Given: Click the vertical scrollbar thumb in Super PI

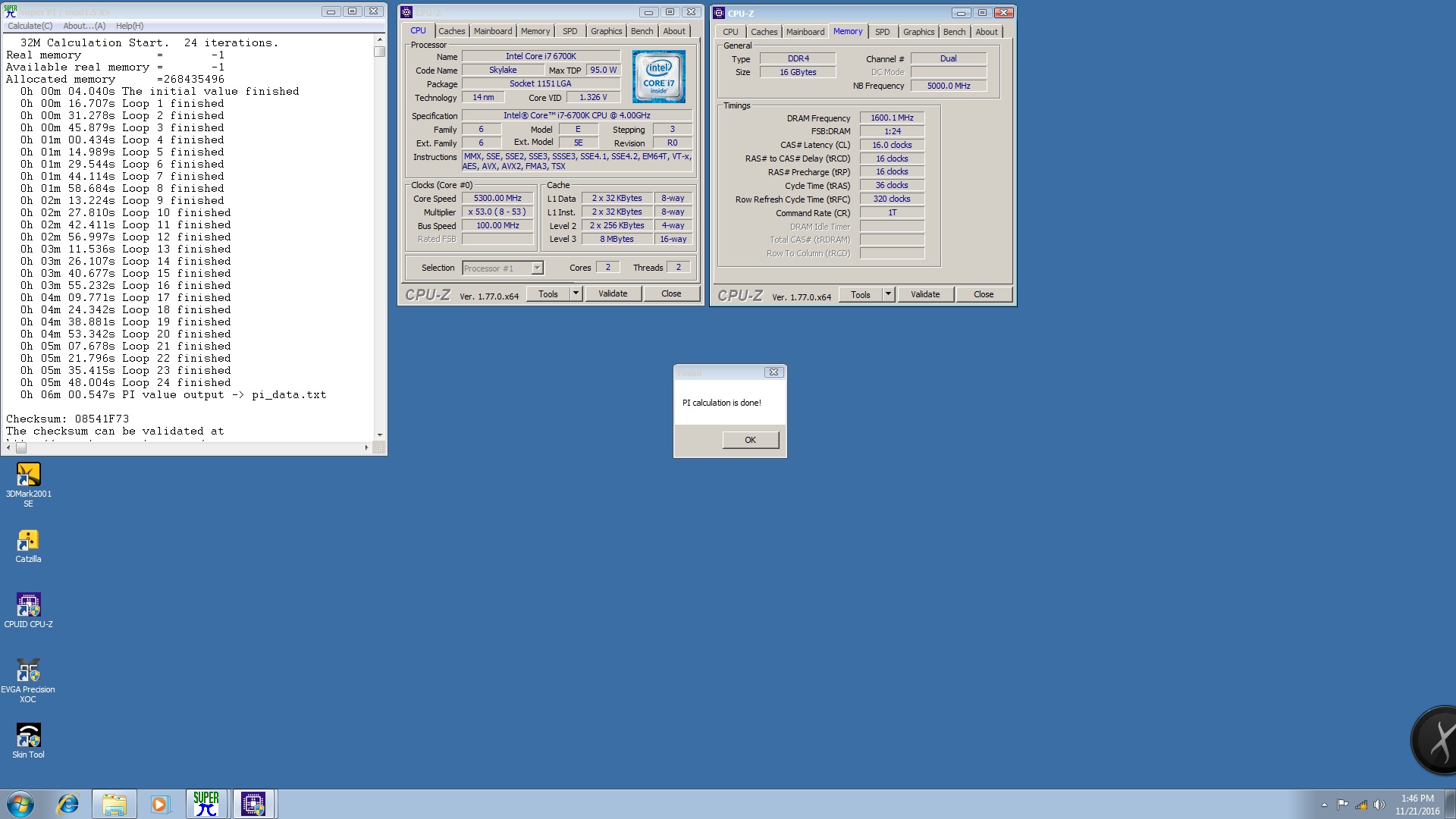Looking at the screenshot, I should point(380,52).
